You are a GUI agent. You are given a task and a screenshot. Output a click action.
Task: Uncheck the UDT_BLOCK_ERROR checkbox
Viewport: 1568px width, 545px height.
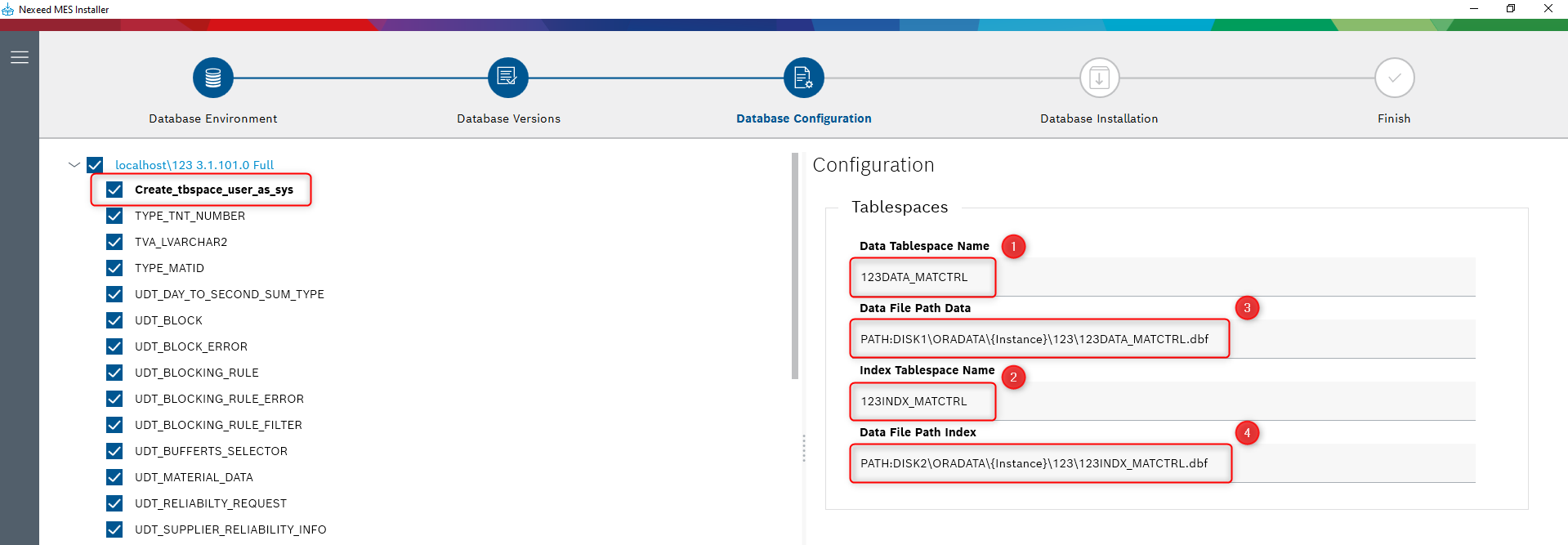(114, 346)
